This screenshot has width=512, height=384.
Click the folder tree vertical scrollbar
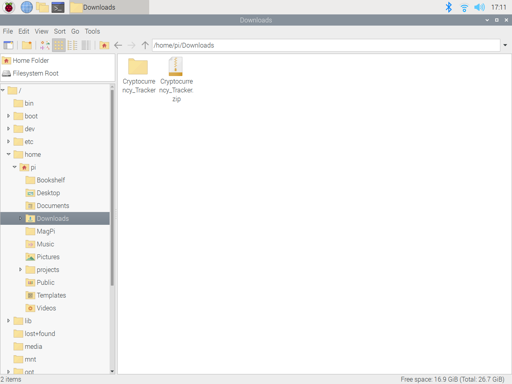tap(112, 188)
